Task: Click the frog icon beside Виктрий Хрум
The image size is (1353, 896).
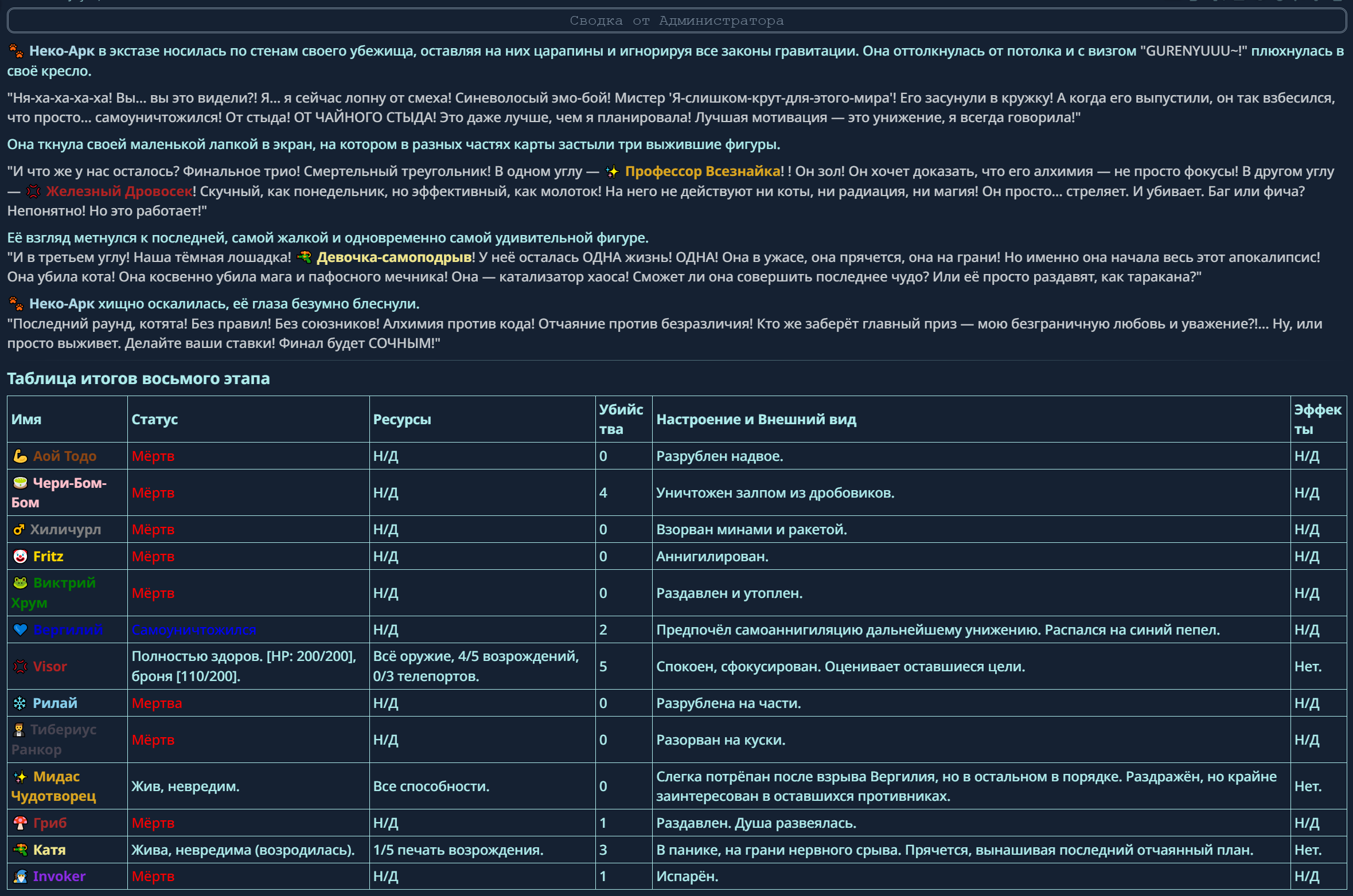Action: (x=20, y=583)
